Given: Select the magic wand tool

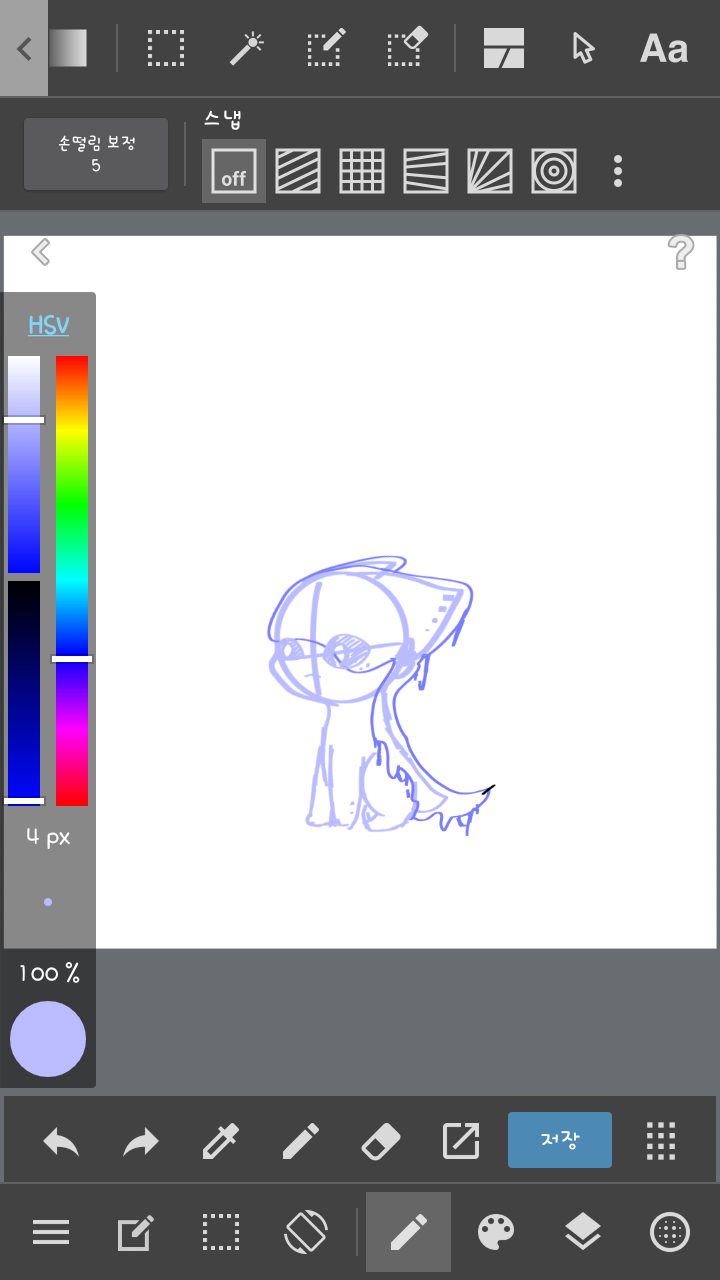Looking at the screenshot, I should (246, 48).
